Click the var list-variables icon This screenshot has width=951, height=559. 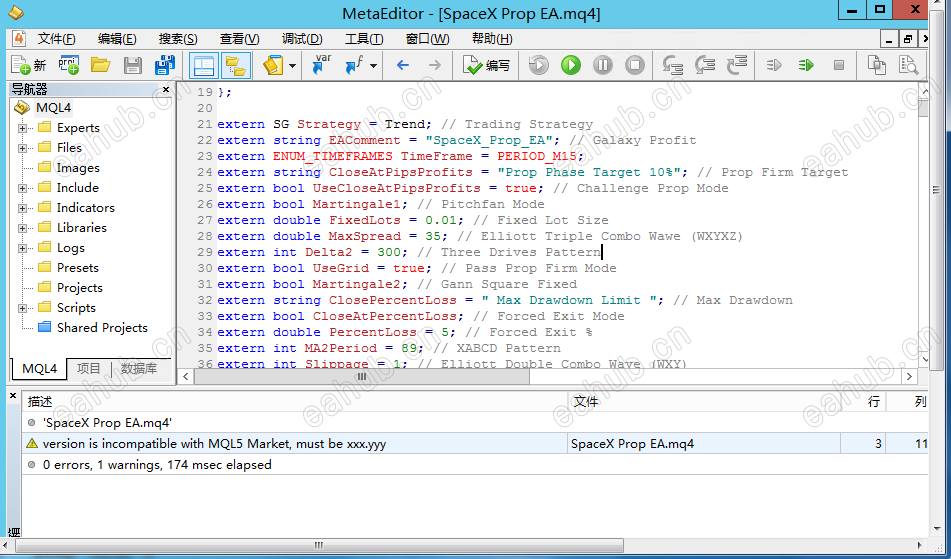(322, 64)
